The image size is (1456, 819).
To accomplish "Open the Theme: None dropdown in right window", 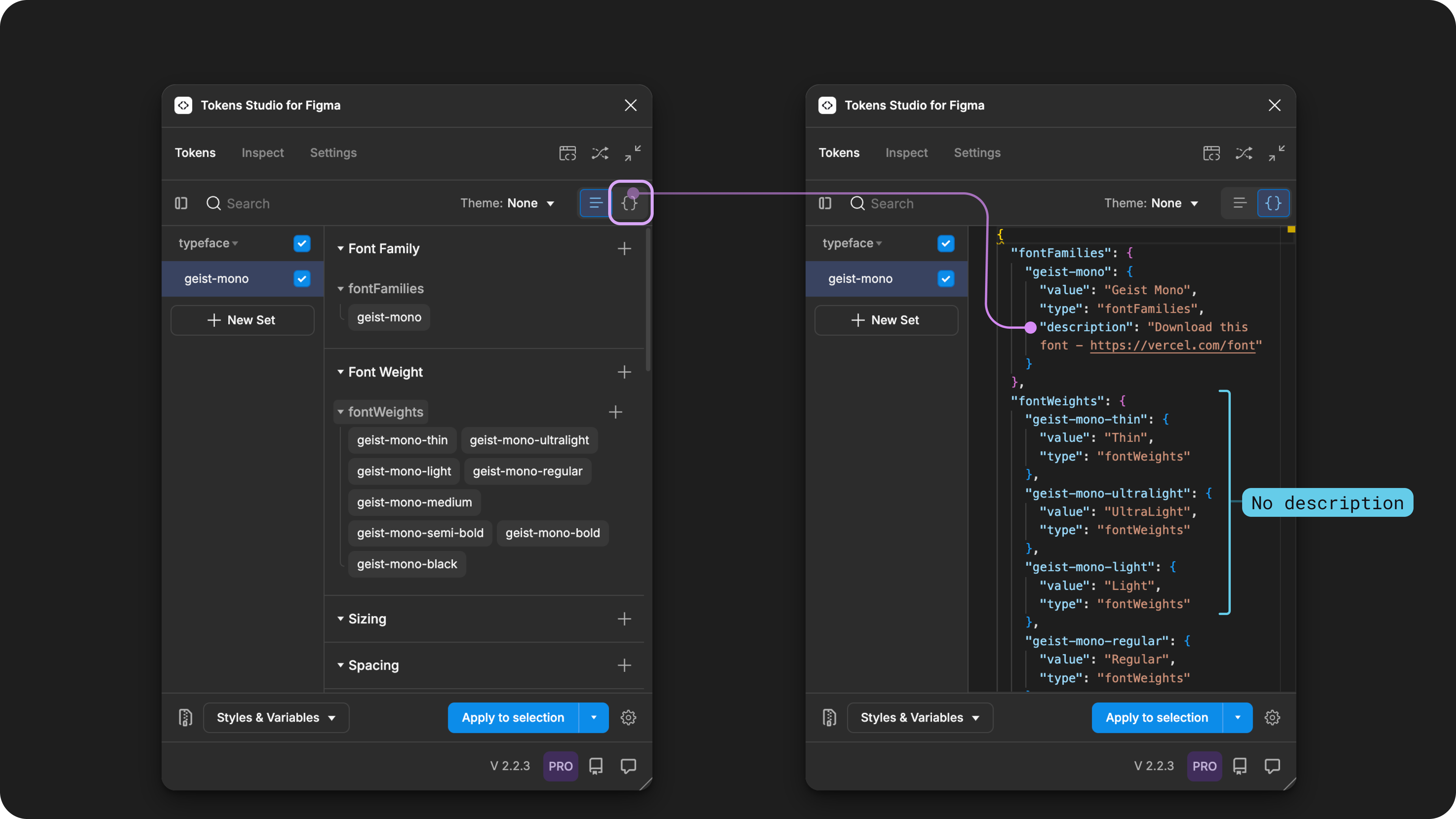I will [x=1151, y=203].
